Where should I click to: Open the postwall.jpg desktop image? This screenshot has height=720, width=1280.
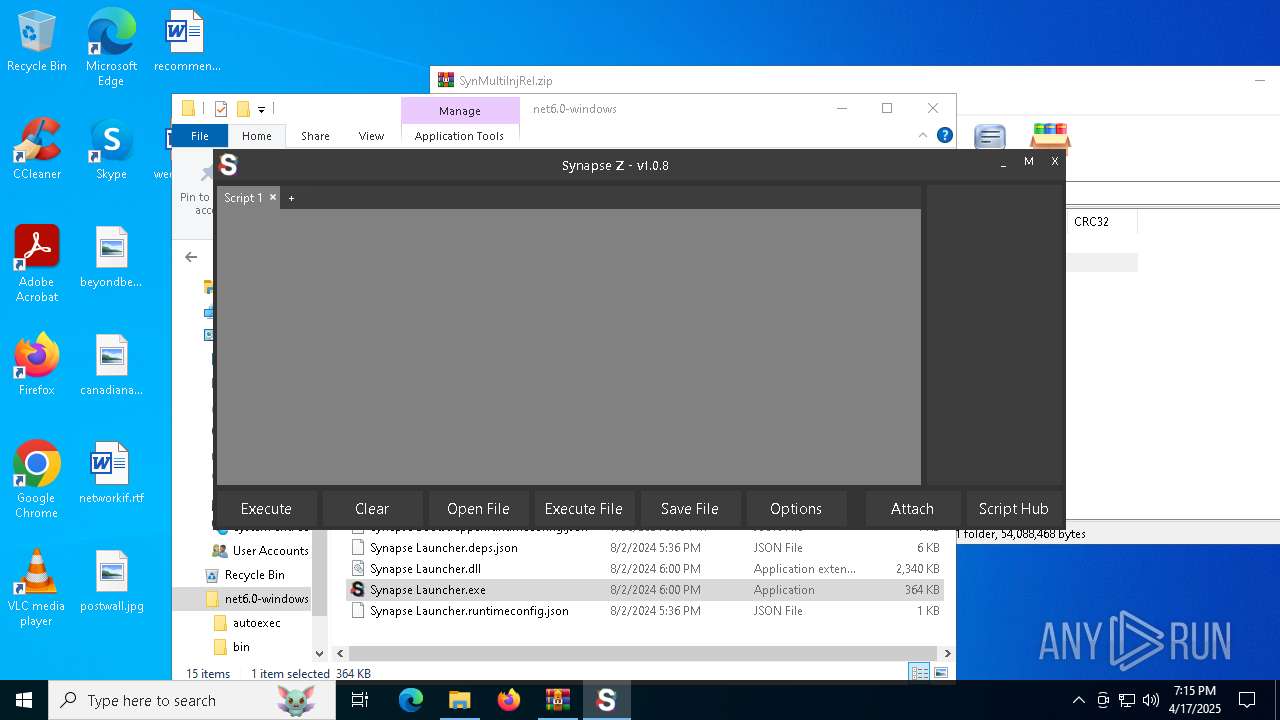(111, 581)
